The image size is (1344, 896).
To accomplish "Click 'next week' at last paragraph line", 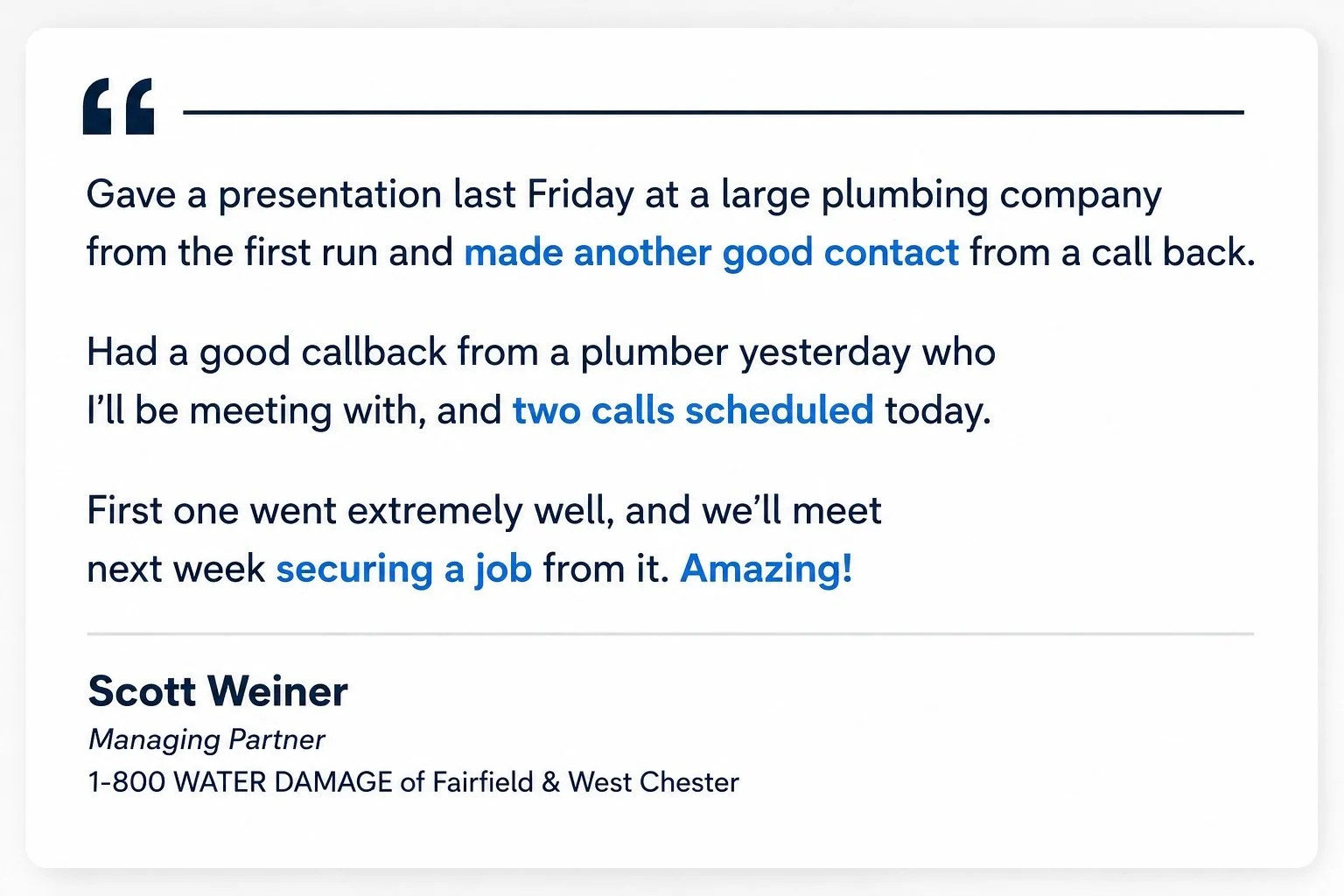I will click(176, 569).
